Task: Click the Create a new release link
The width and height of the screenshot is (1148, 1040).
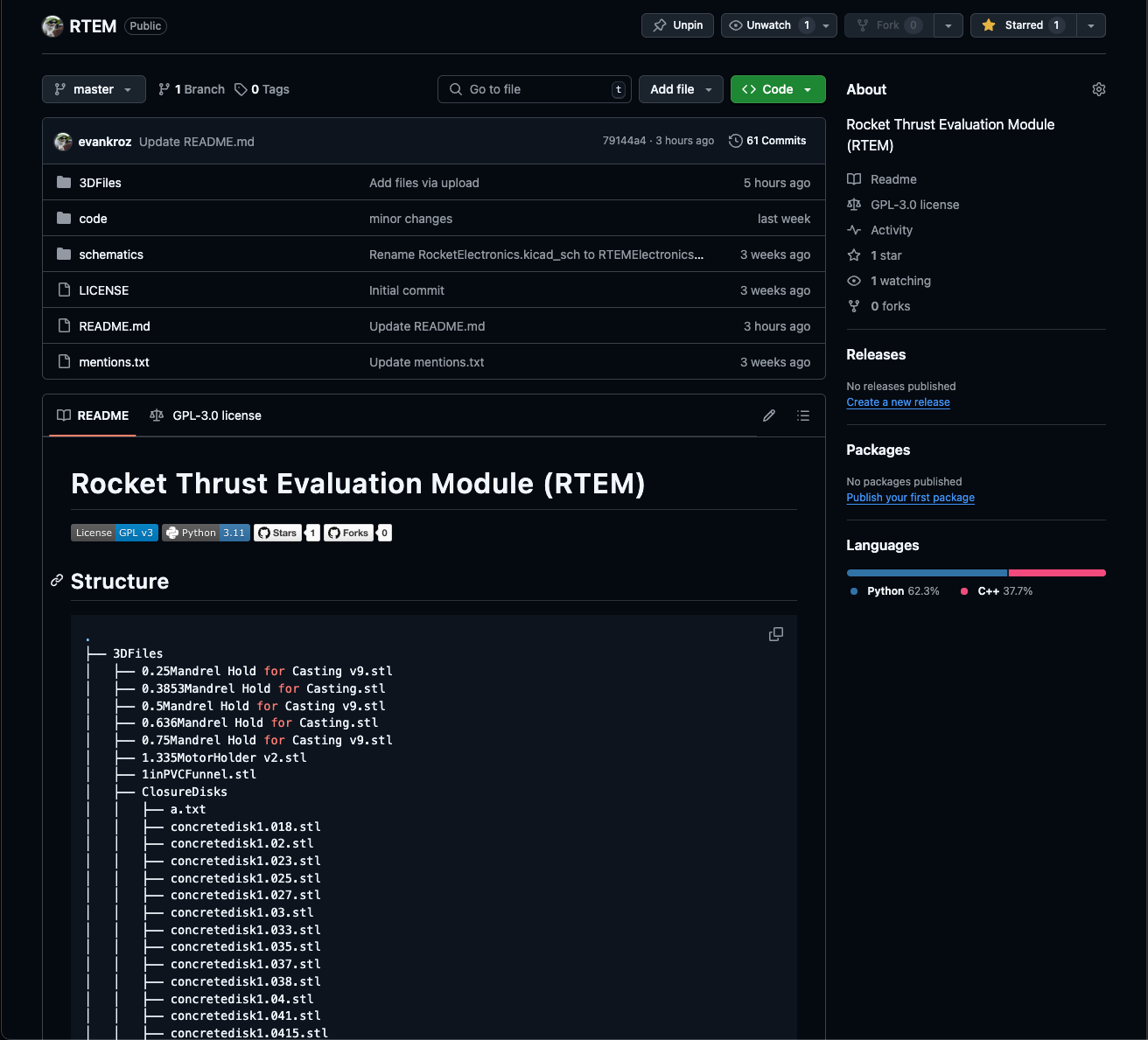Action: coord(898,401)
